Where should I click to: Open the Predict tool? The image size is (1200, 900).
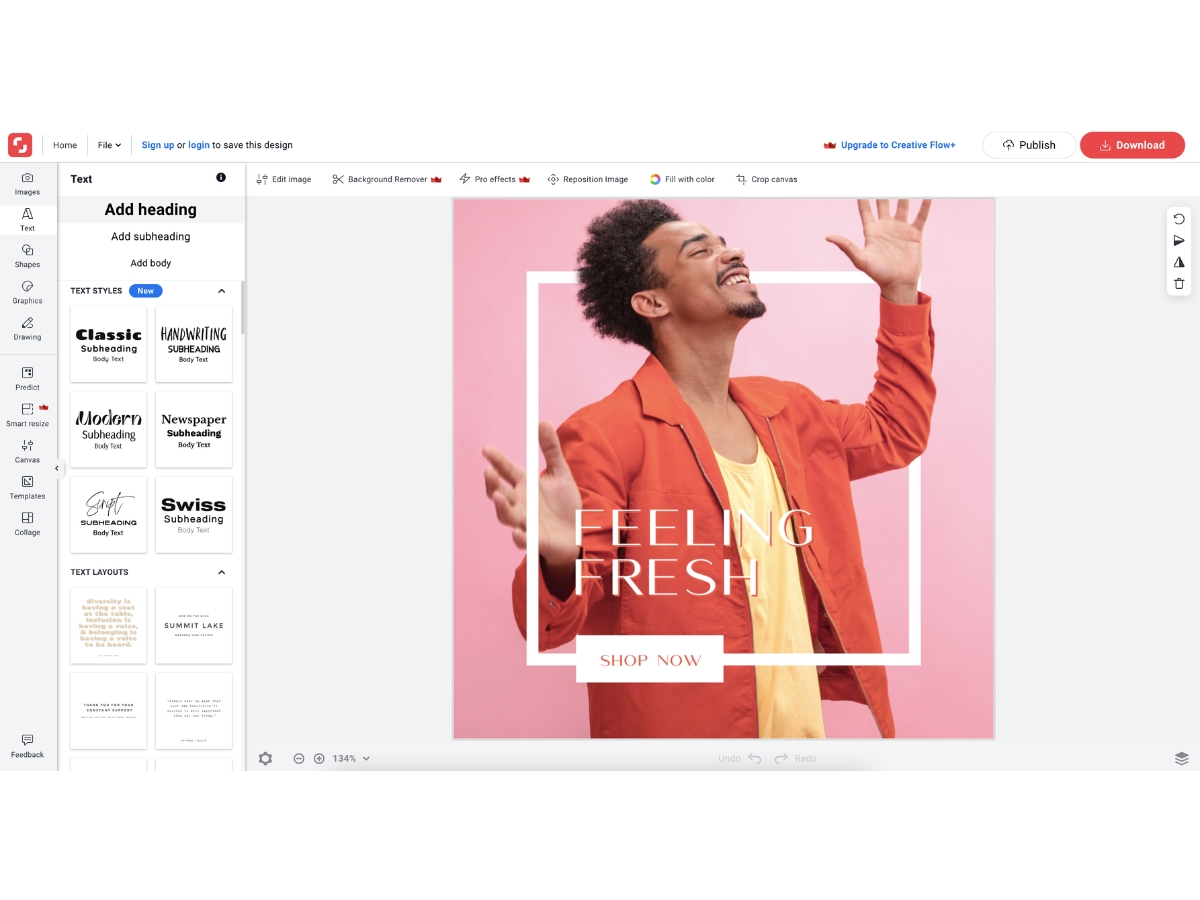point(27,378)
